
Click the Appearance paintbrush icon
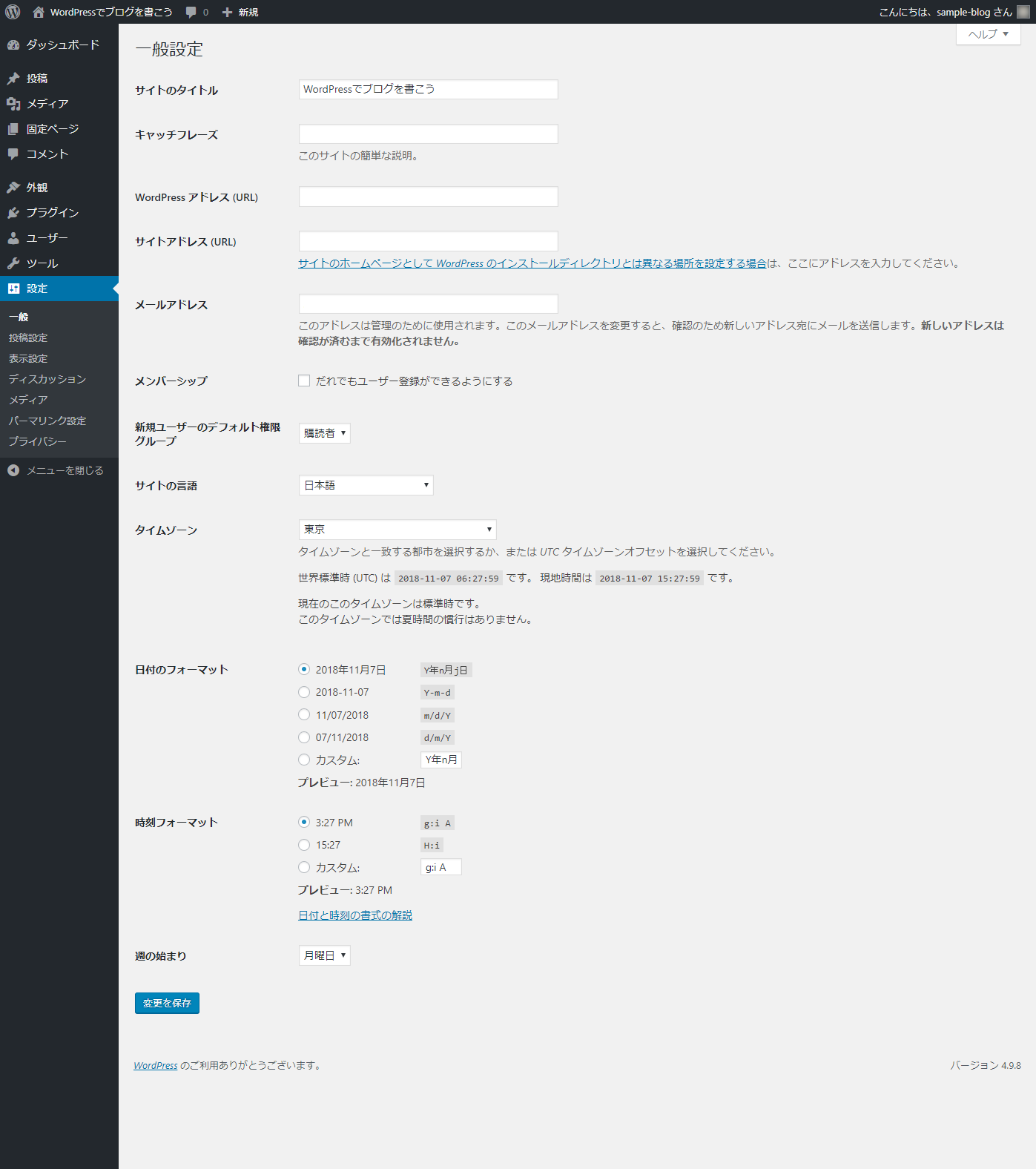point(13,188)
